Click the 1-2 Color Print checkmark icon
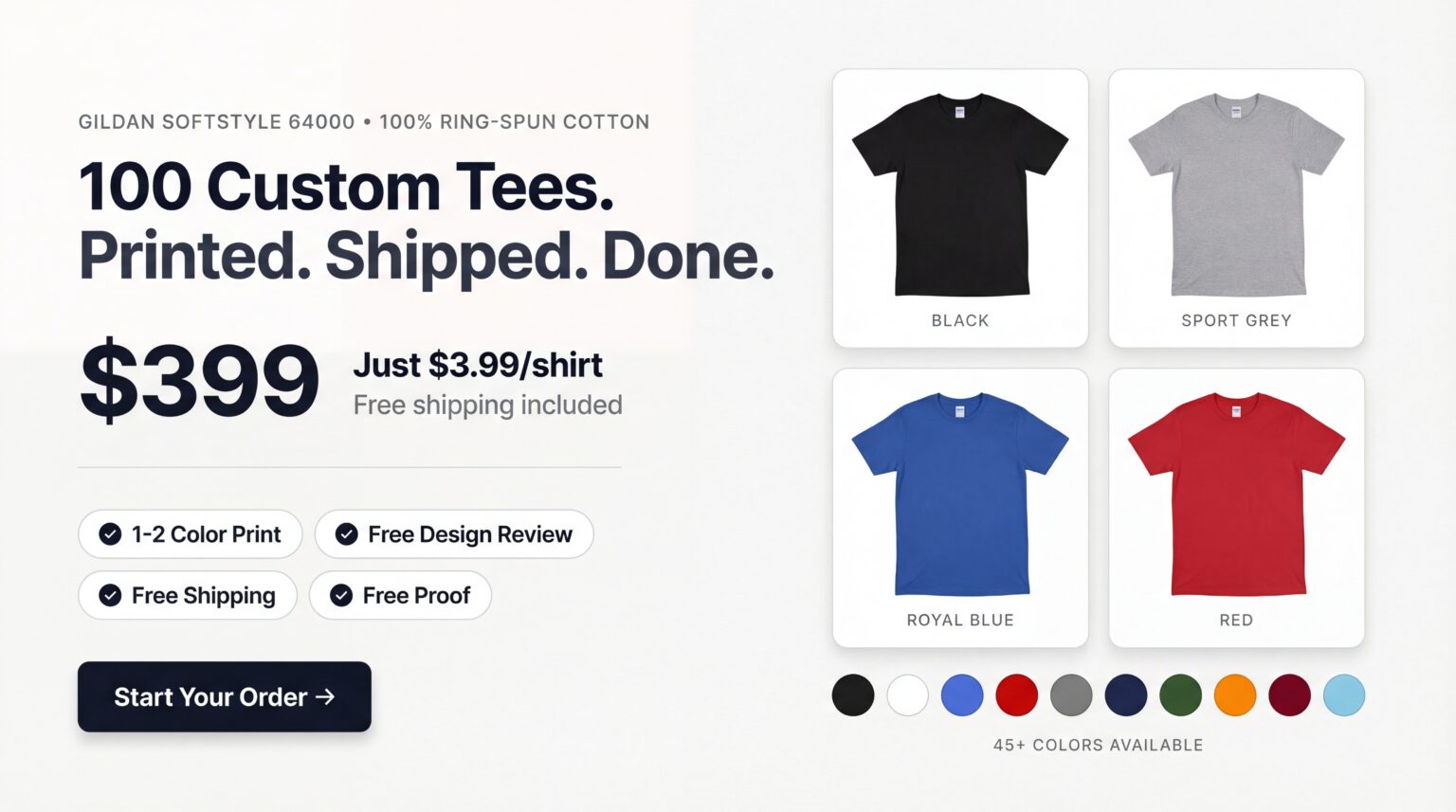1456x812 pixels. coord(110,534)
